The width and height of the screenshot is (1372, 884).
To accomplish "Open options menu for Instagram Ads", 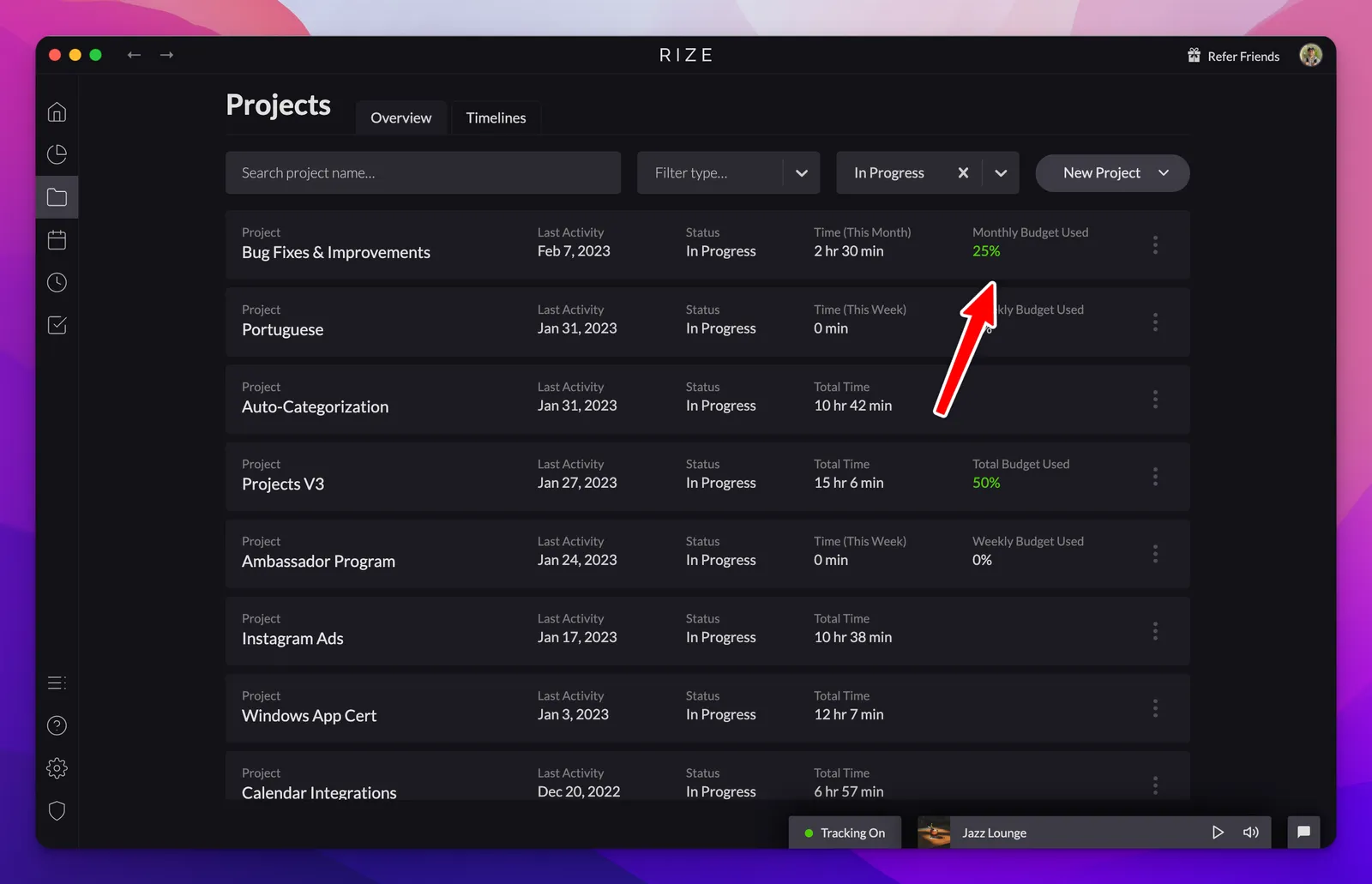I will [x=1155, y=631].
